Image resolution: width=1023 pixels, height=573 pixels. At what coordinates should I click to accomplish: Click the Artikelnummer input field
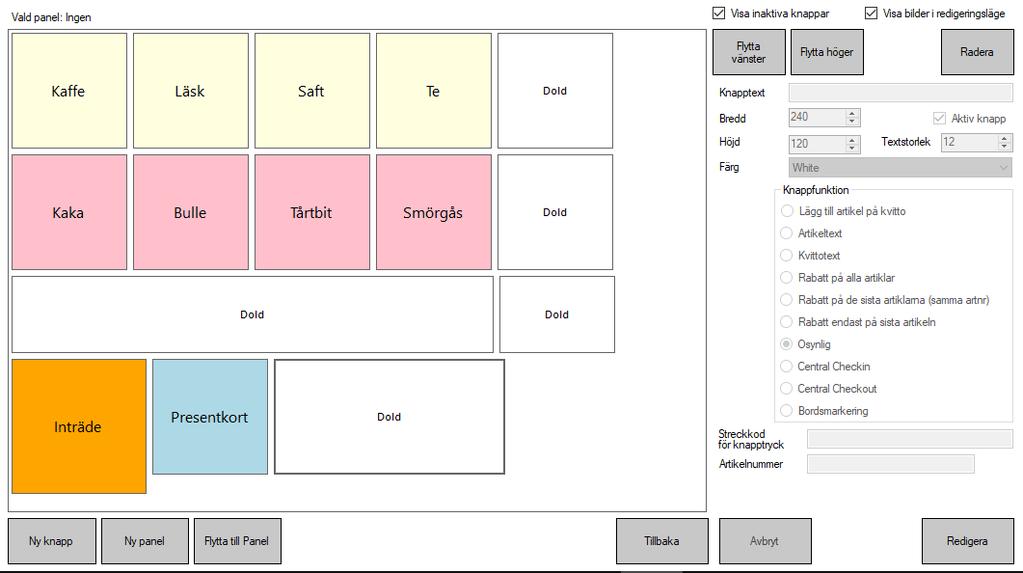click(891, 464)
